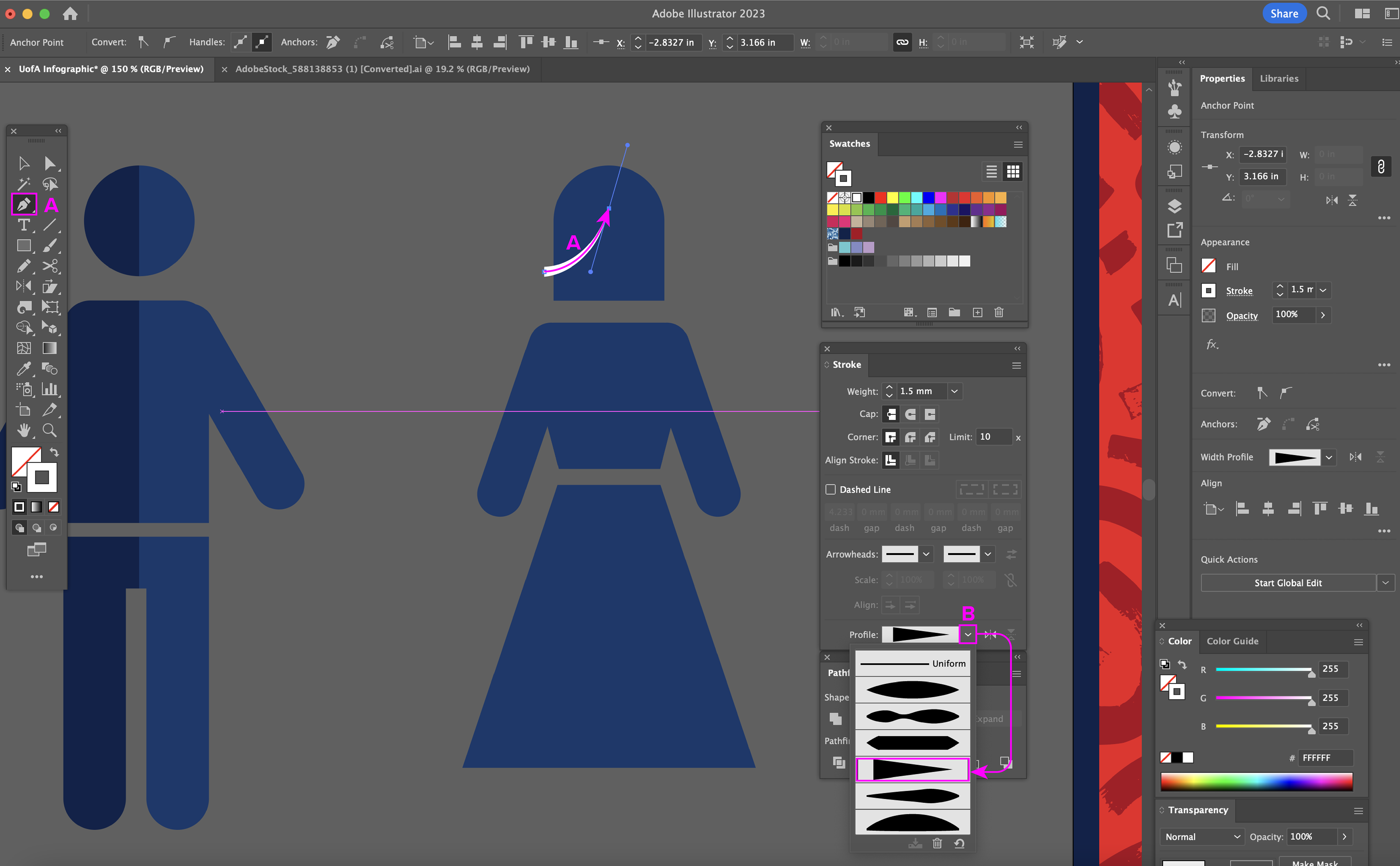Choose the Scissors tool
Viewport: 1400px width, 866px height.
50,266
